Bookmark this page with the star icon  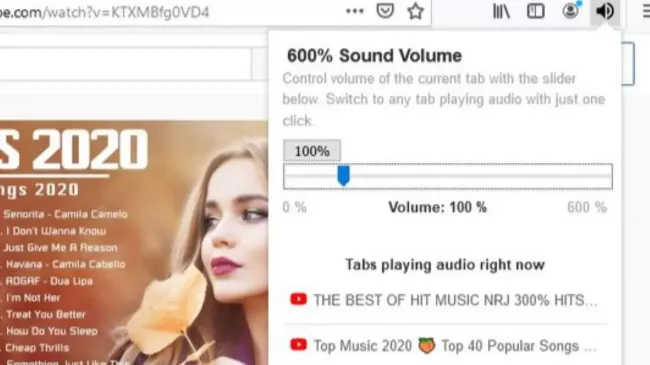415,11
